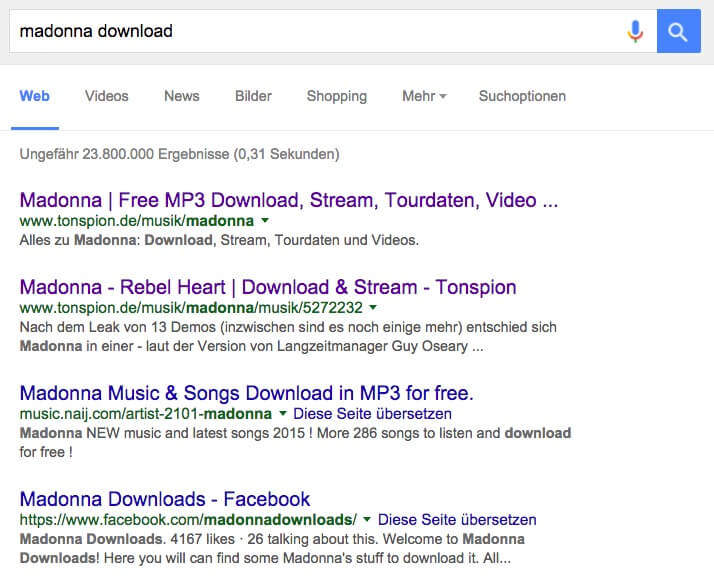This screenshot has height=578, width=714.
Task: Select the Web tab
Action: 35,96
